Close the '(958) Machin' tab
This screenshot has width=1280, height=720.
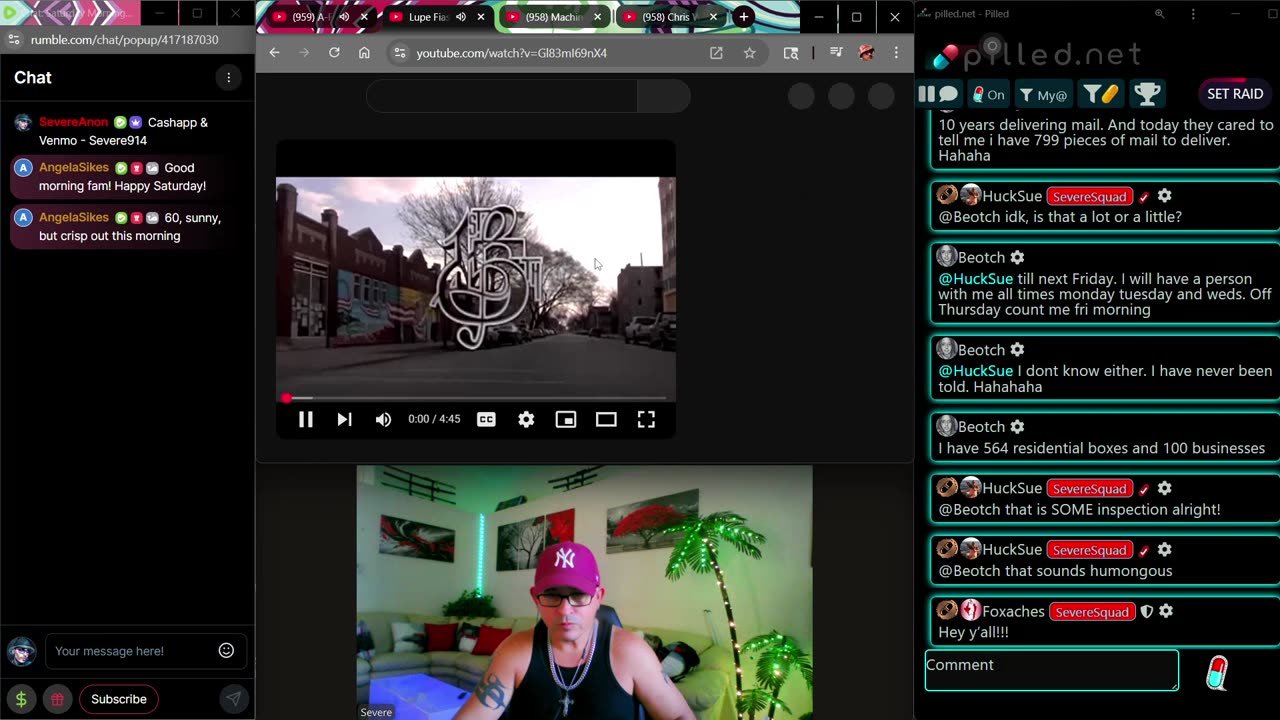tap(597, 17)
